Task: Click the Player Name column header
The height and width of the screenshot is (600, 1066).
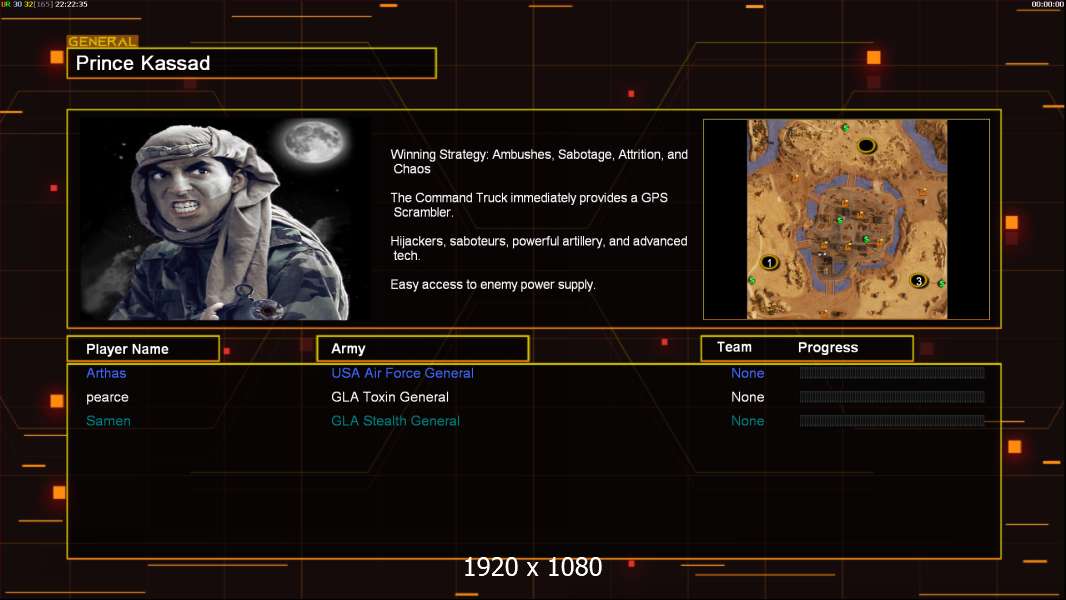Action: [x=143, y=349]
